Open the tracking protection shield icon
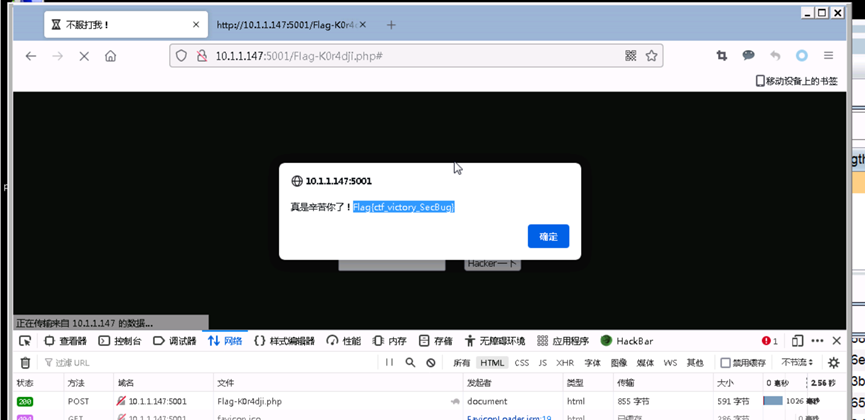865x420 pixels. pos(181,56)
